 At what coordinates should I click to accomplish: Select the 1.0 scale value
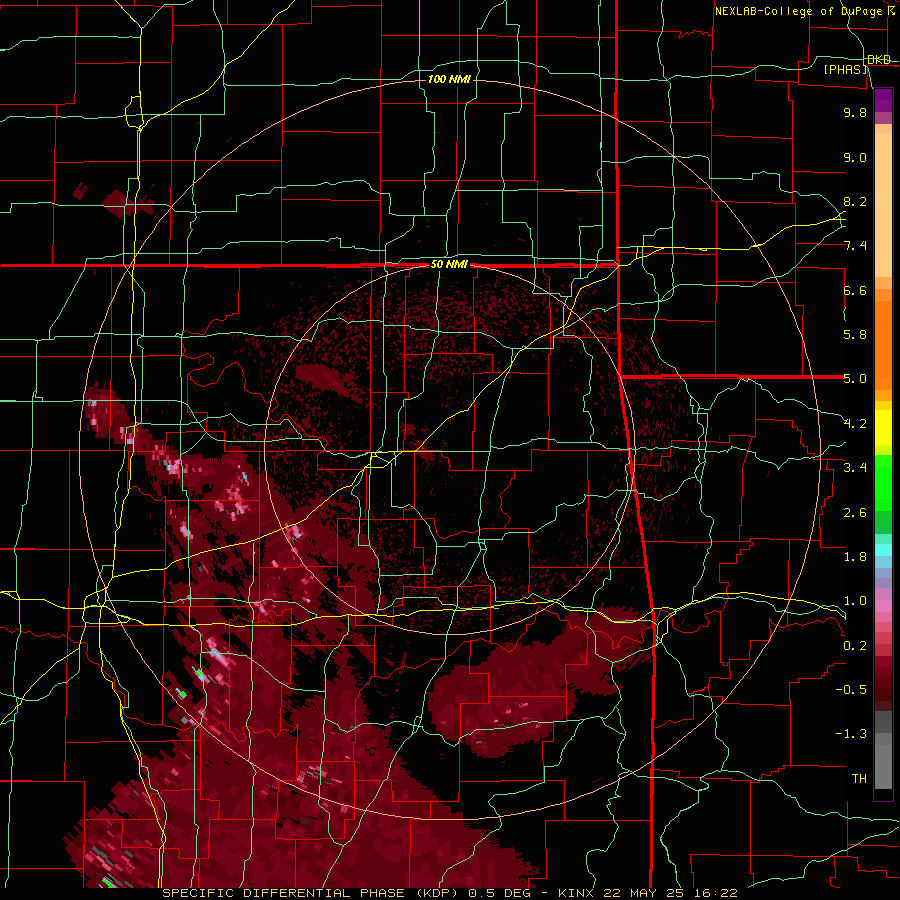(x=855, y=601)
